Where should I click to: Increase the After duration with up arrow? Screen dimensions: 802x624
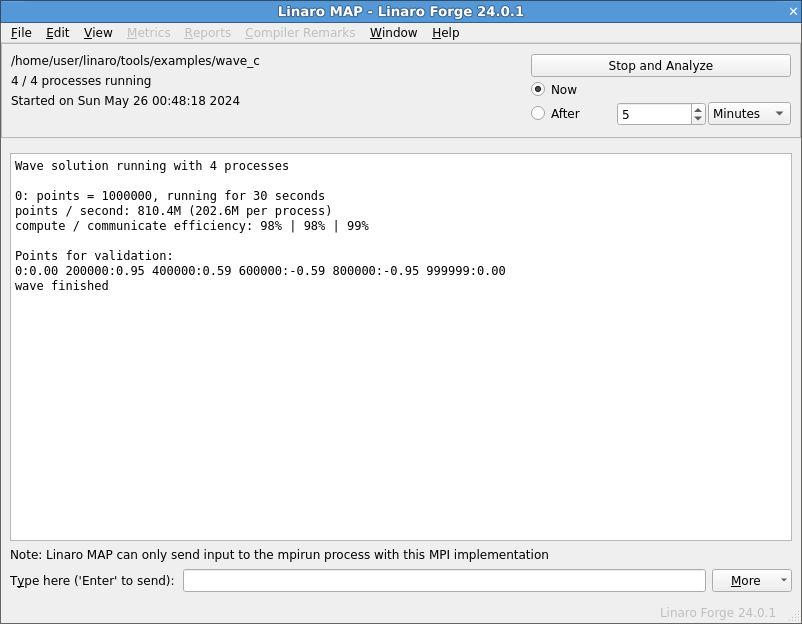698,109
